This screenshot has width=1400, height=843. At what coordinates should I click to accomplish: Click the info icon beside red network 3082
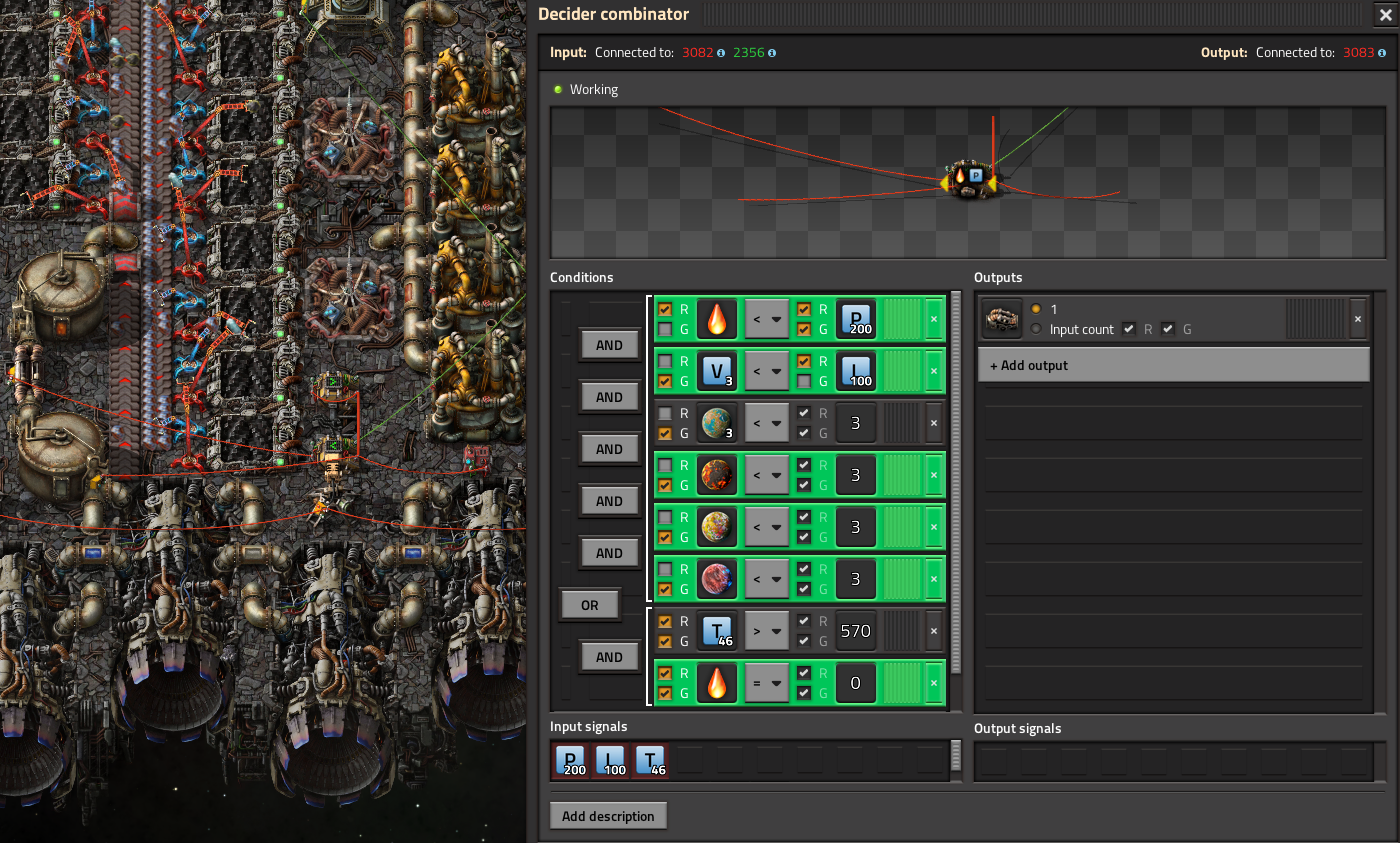[721, 53]
